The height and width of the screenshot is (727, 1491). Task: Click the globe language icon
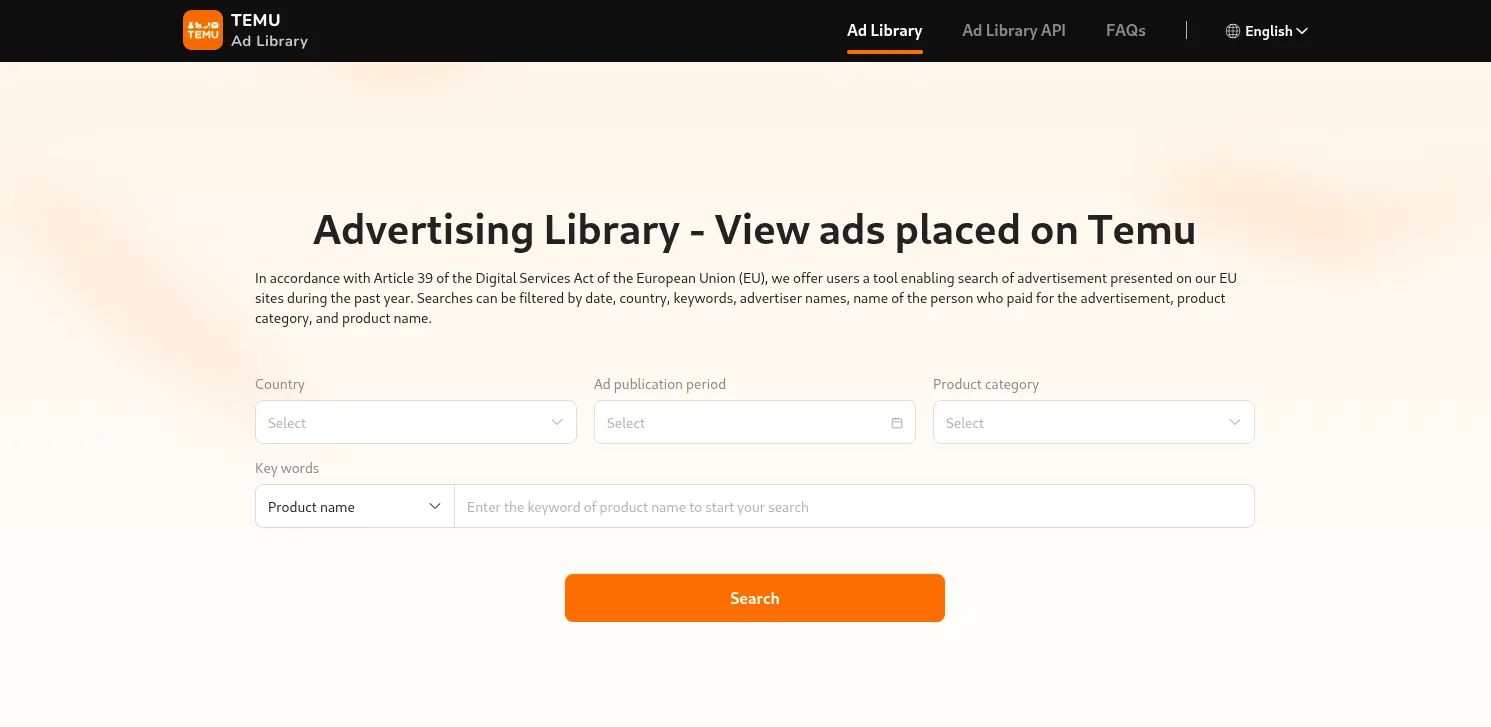click(x=1233, y=31)
